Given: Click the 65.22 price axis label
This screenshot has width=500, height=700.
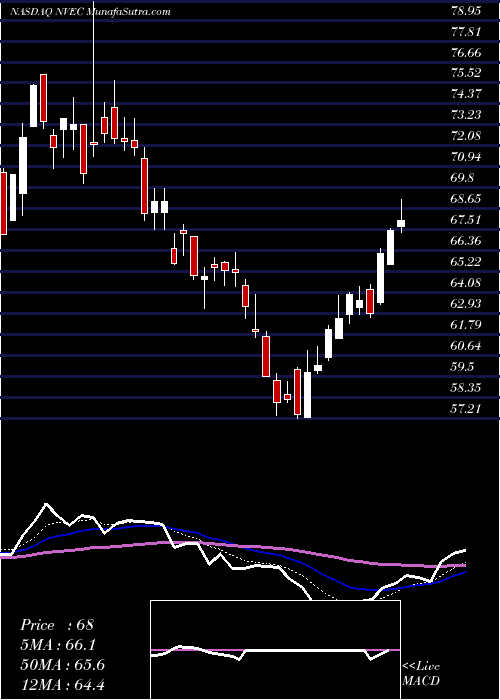Looking at the screenshot, I should (x=466, y=261).
